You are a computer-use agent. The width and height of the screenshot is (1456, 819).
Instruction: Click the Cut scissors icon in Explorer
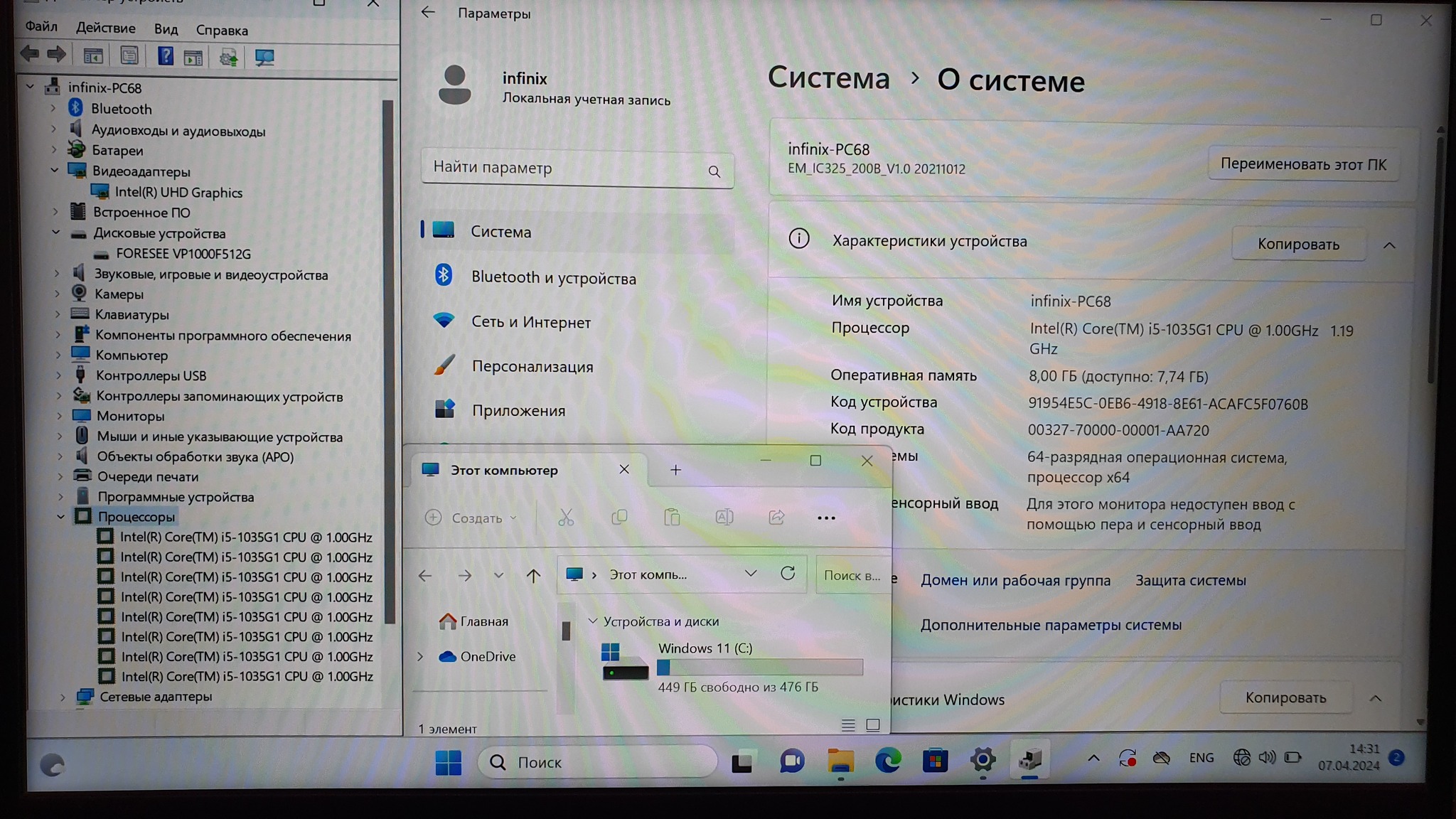coord(566,518)
